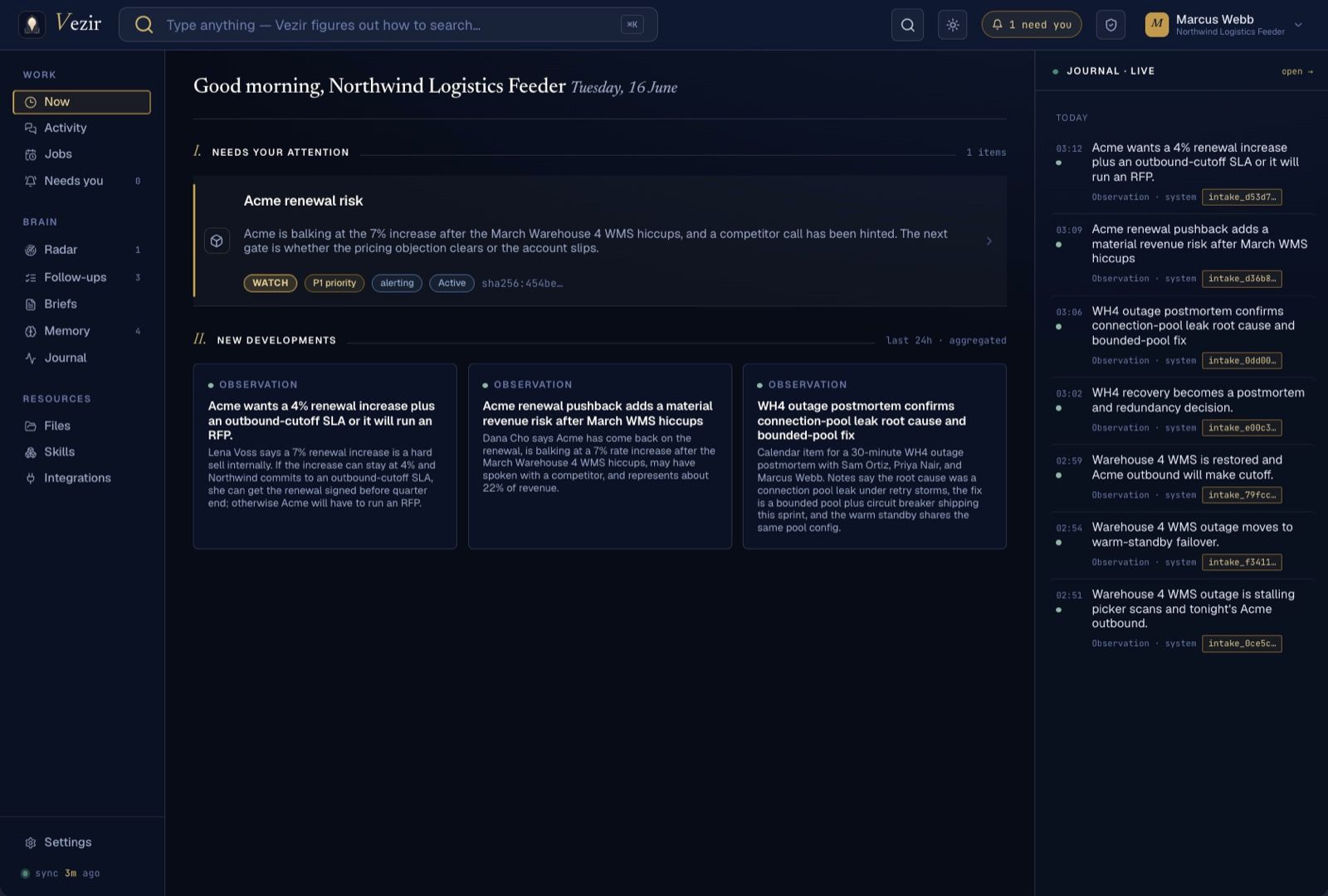The image size is (1328, 896).
Task: Click the cube icon on Acme renewal risk
Action: click(x=217, y=241)
